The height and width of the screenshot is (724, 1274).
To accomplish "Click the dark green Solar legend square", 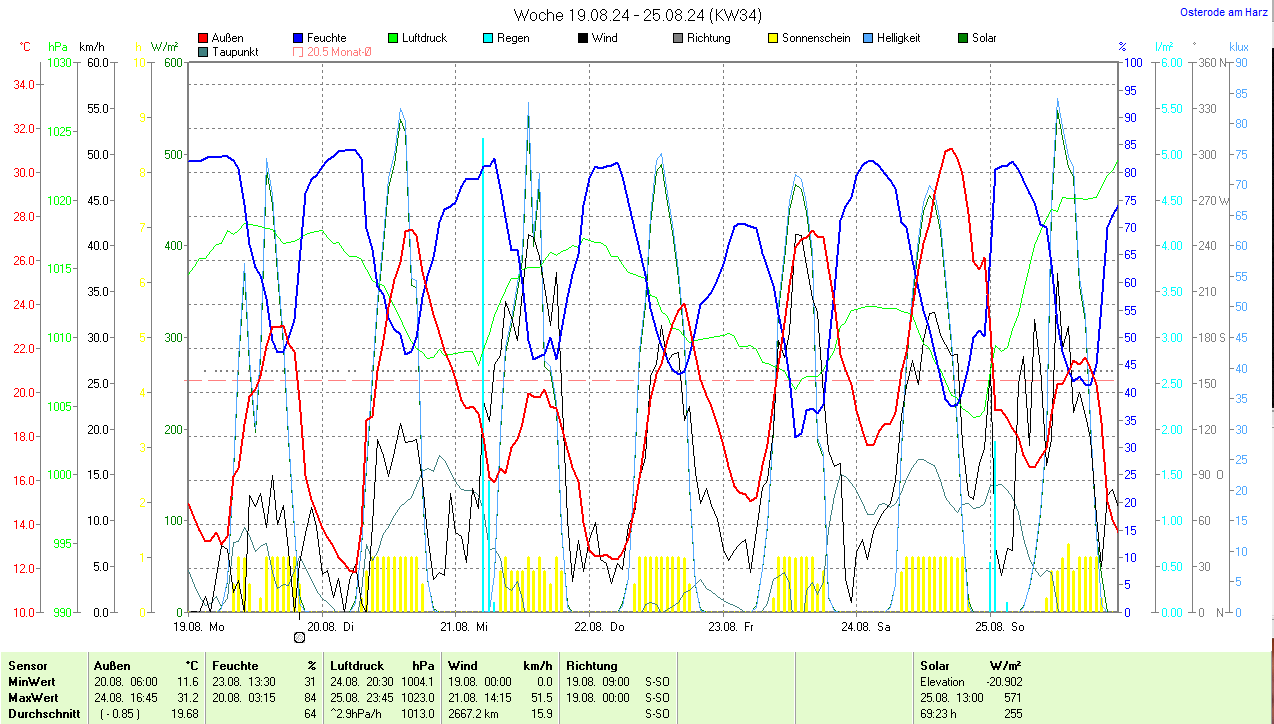I will click(x=963, y=39).
